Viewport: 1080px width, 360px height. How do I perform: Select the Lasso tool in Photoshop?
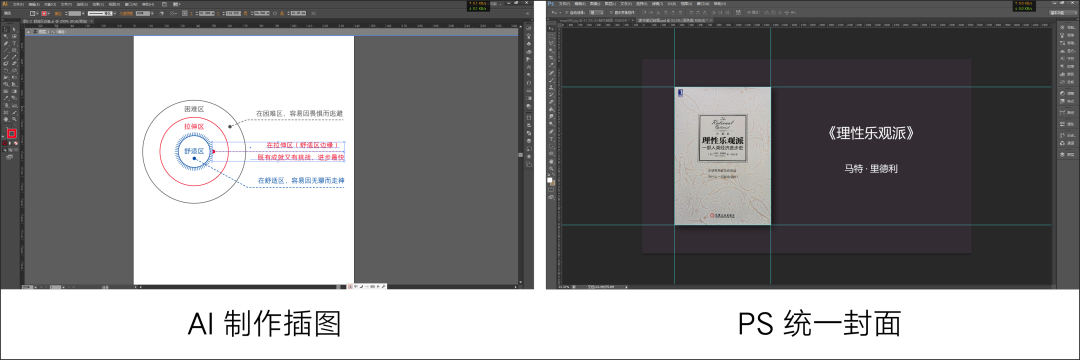551,43
